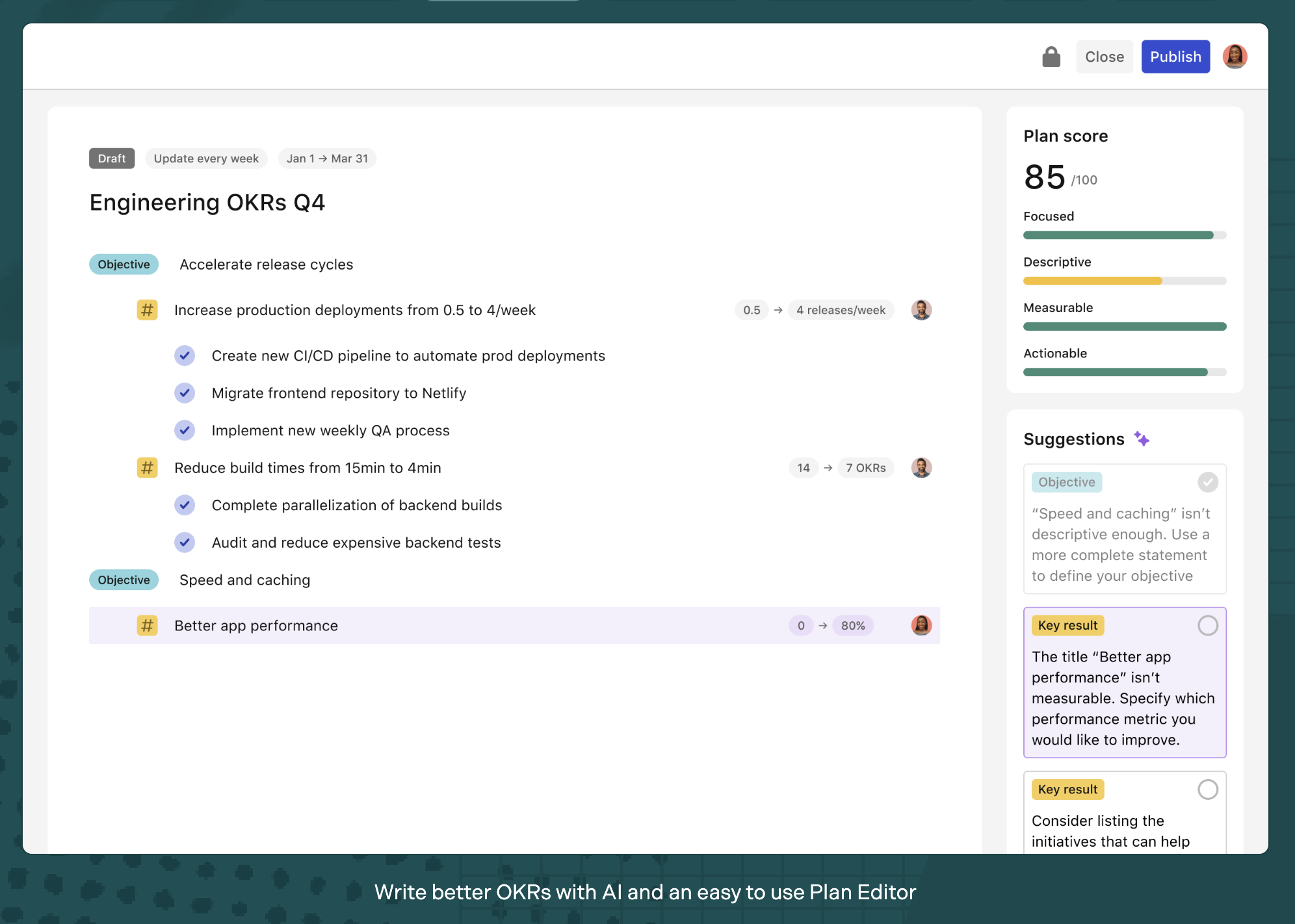
Task: Toggle check for Audit and reduce expensive backend tests
Action: point(185,543)
